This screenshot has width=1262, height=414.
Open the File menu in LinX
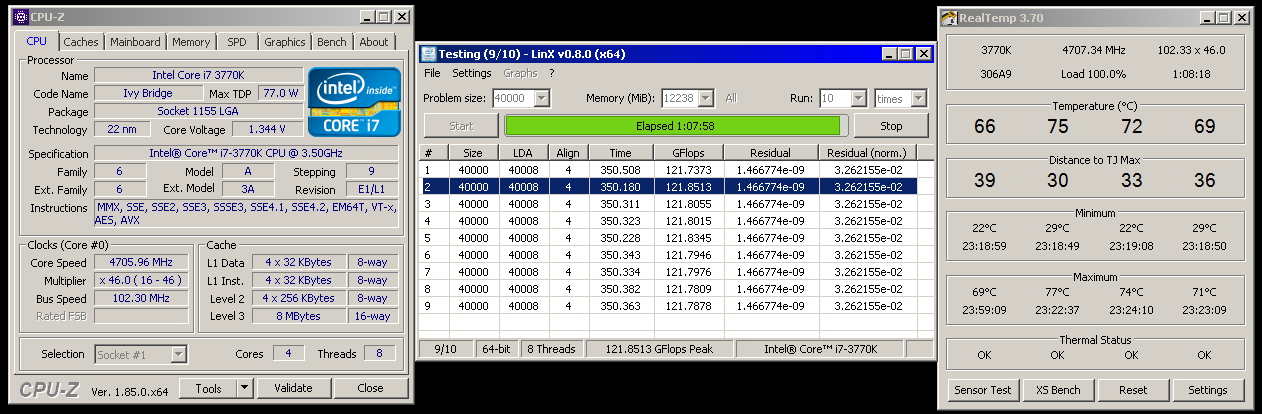[432, 73]
